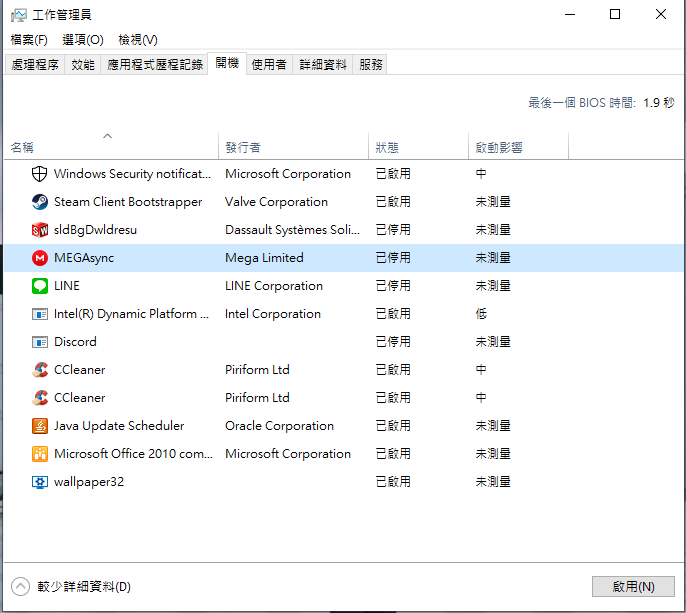
Task: Select the LINE name text
Action: [x=66, y=286]
